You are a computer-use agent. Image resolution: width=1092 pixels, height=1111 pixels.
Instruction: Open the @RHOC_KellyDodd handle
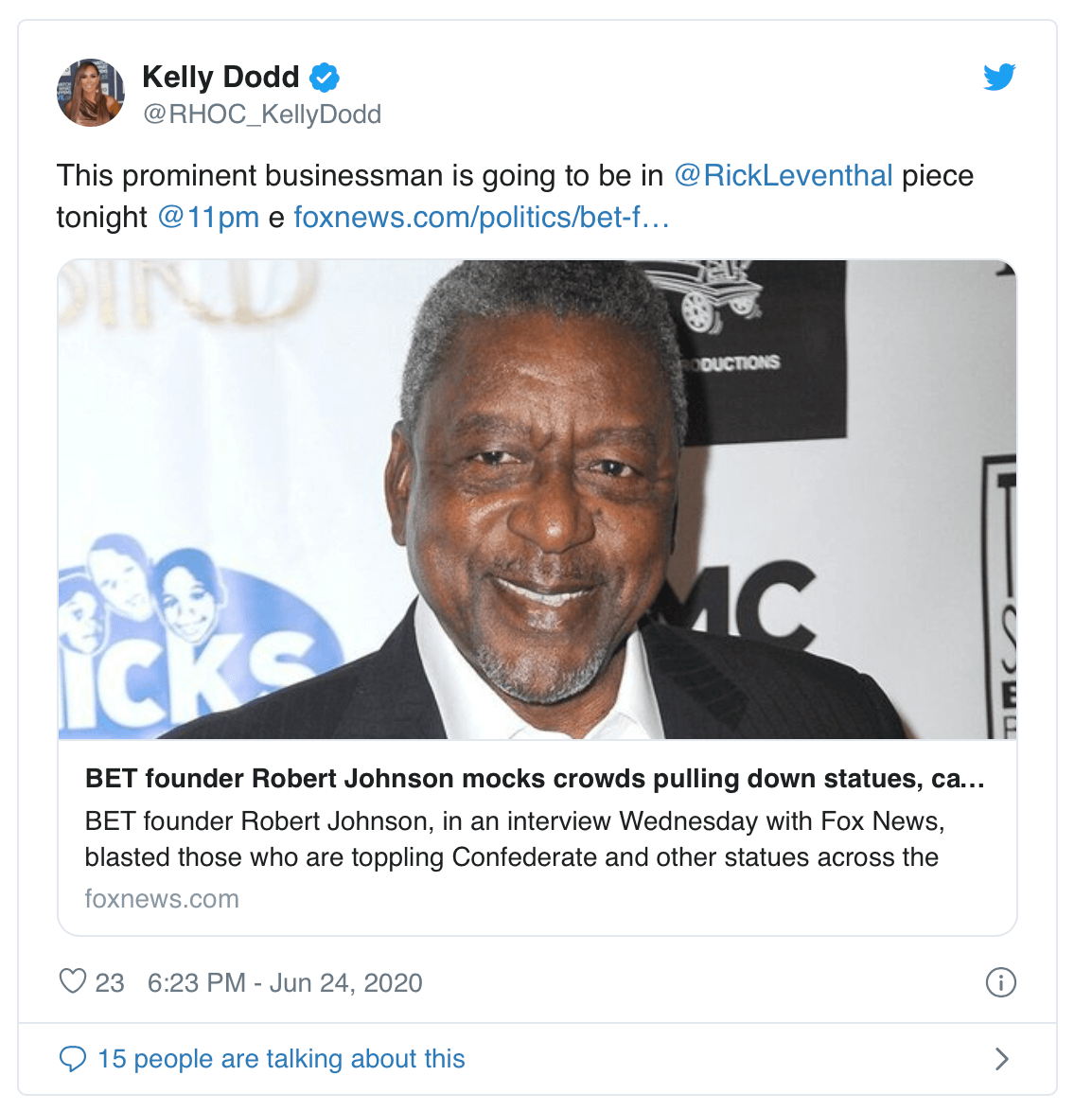point(262,115)
